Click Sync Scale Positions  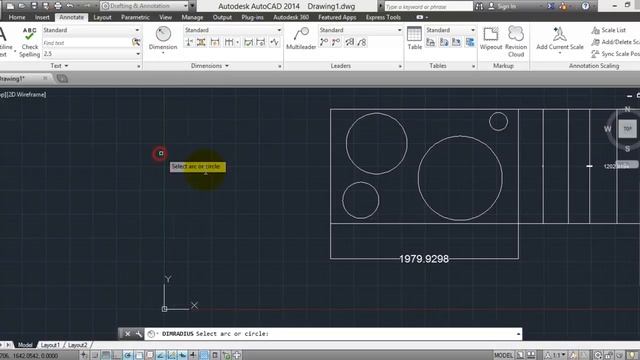tap(616, 54)
